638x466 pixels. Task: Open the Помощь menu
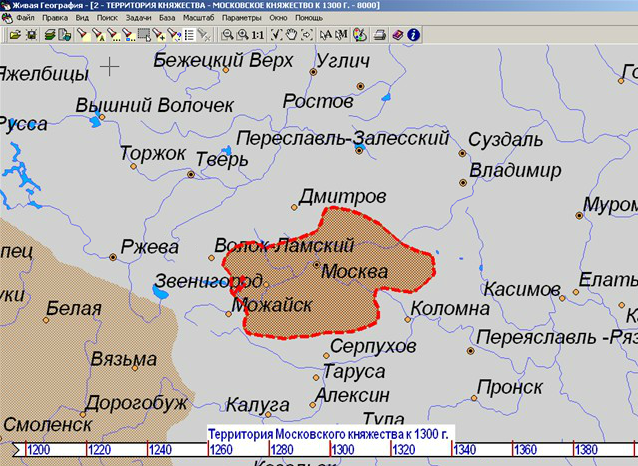pyautogui.click(x=309, y=18)
